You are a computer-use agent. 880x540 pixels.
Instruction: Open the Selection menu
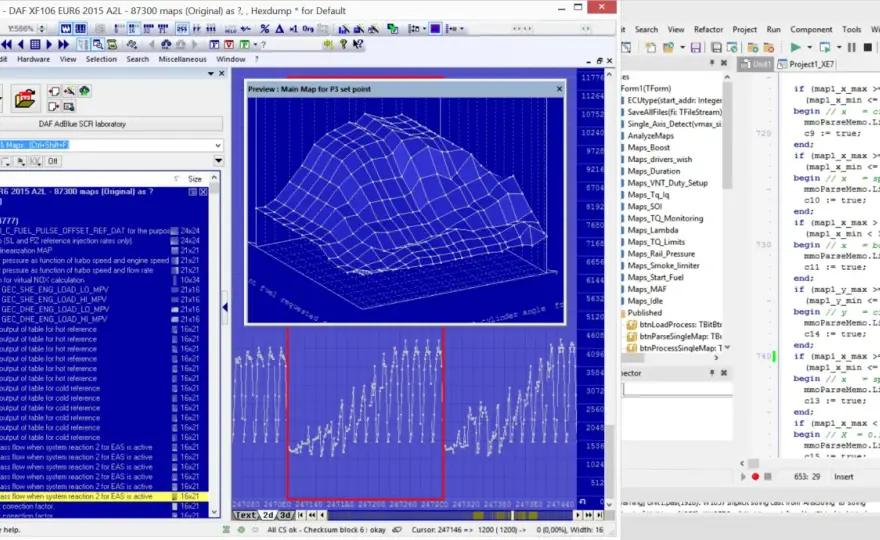tap(101, 59)
